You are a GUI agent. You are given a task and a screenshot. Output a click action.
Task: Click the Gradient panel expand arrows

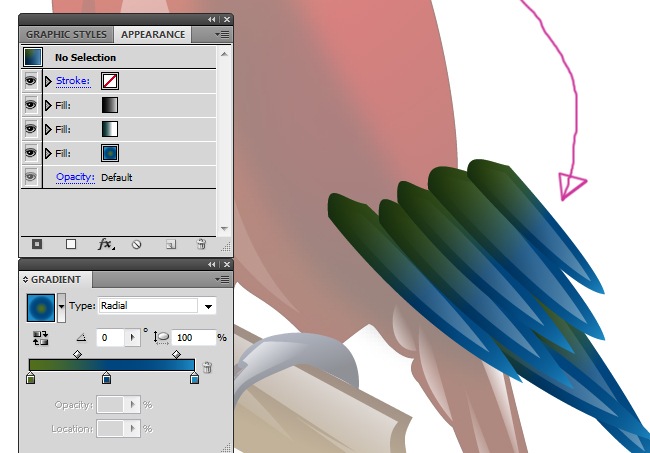[25, 279]
